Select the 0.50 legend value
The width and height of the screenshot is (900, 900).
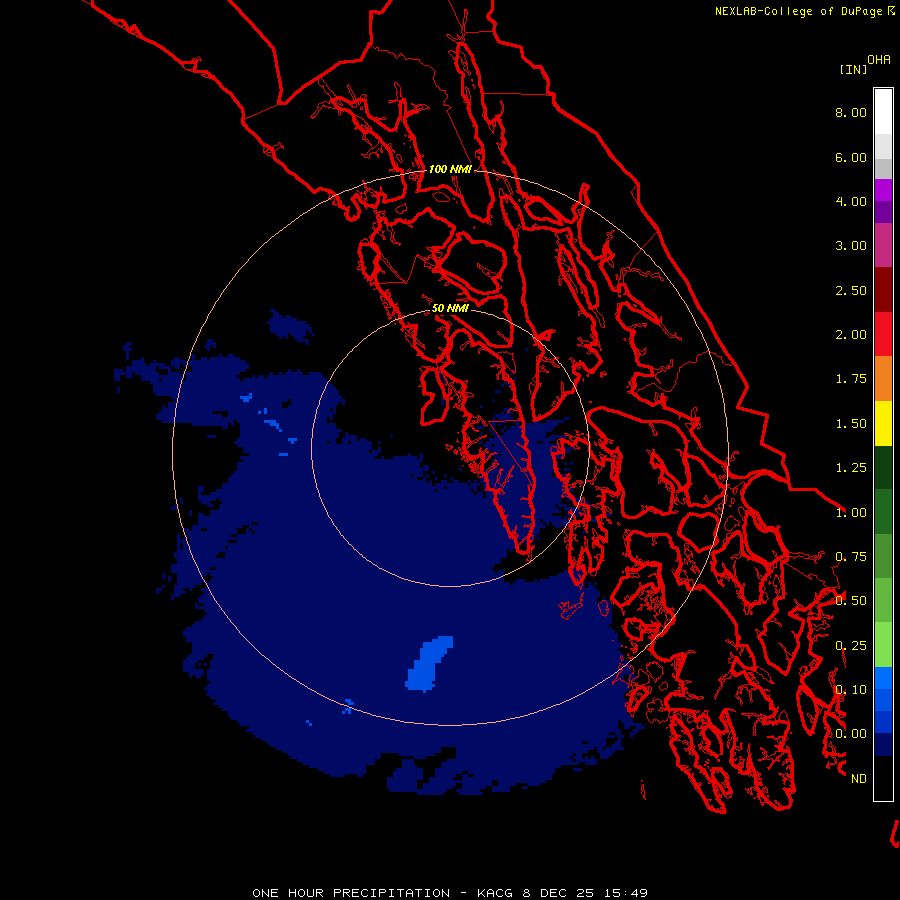click(851, 601)
